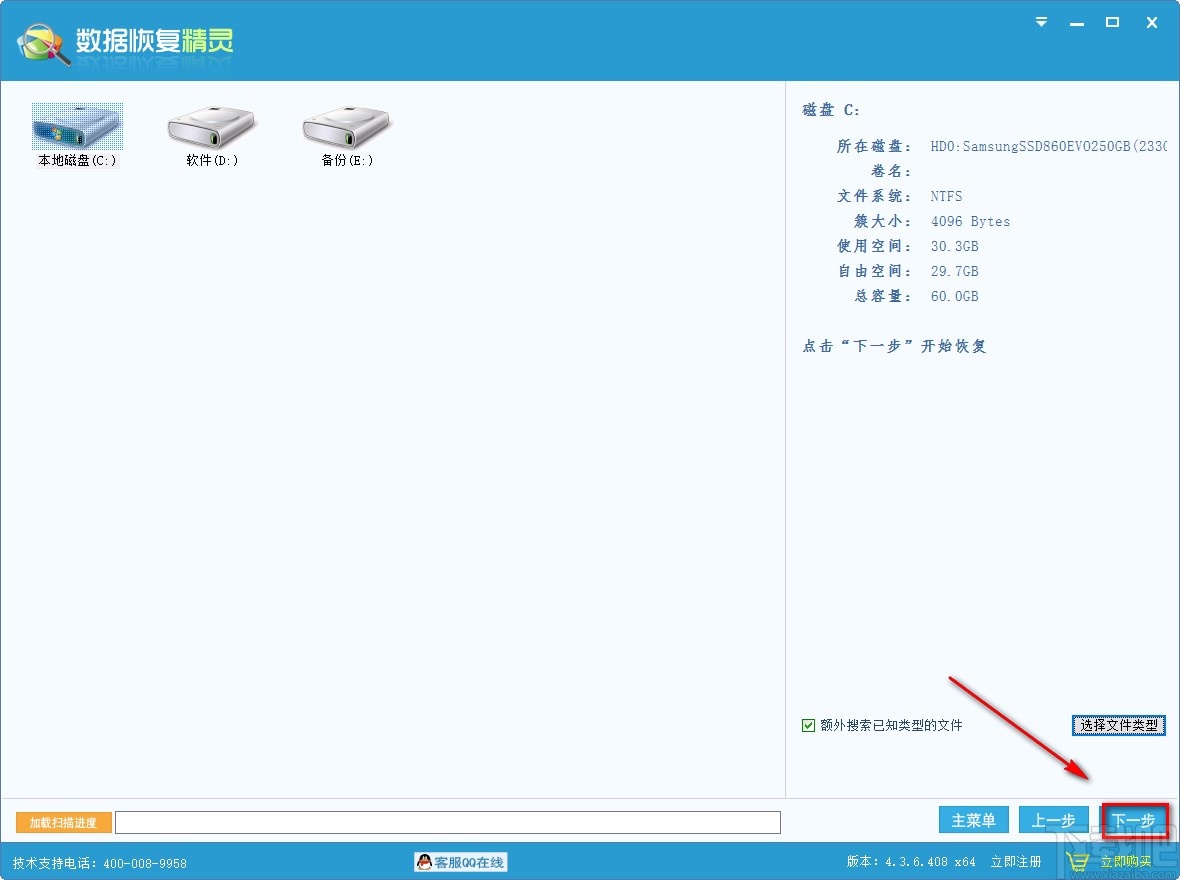Return to 主菜单 main menu
Image resolution: width=1180 pixels, height=880 pixels.
(973, 820)
